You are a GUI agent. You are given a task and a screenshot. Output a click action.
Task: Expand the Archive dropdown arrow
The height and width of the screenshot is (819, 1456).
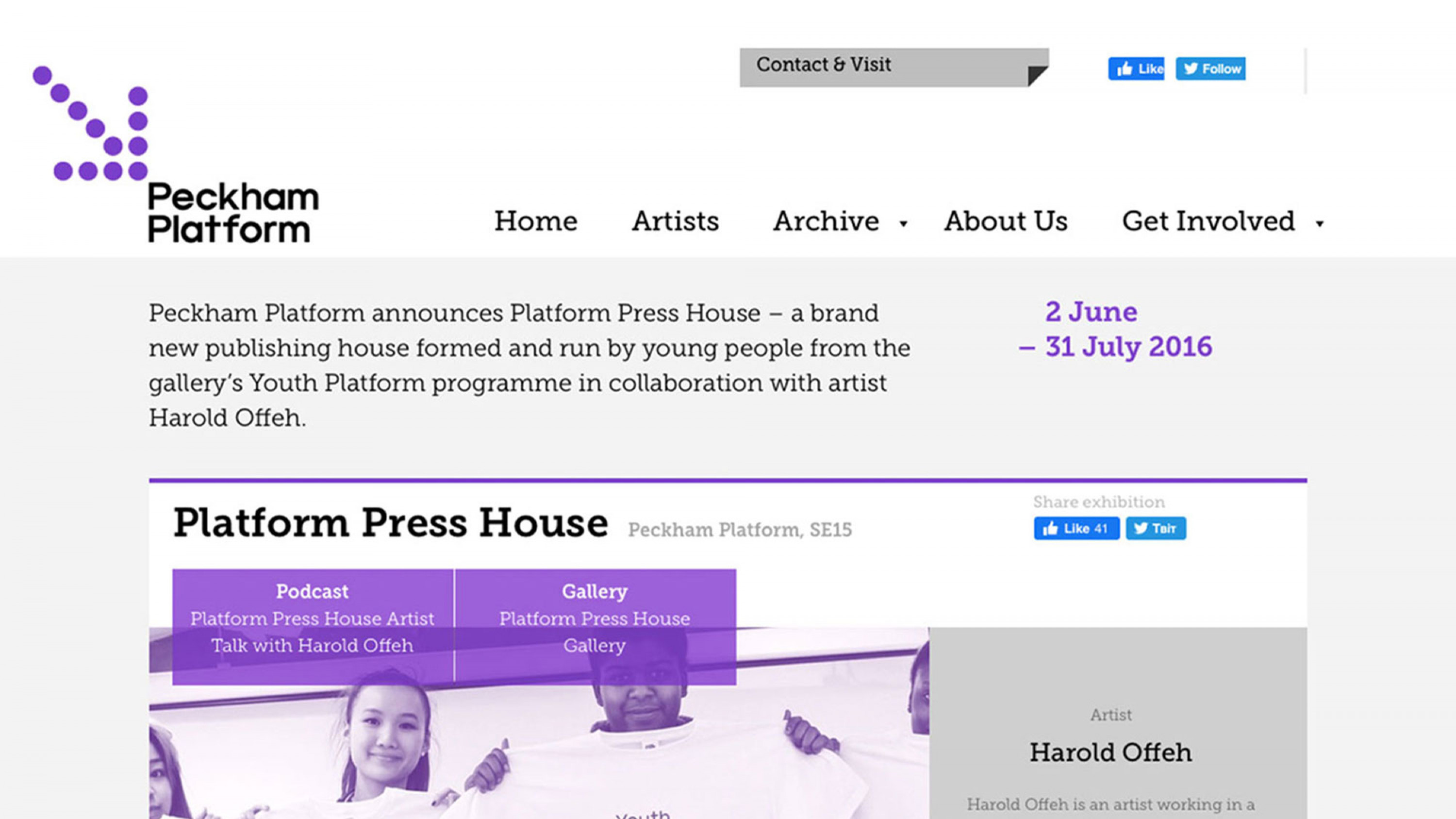904,224
